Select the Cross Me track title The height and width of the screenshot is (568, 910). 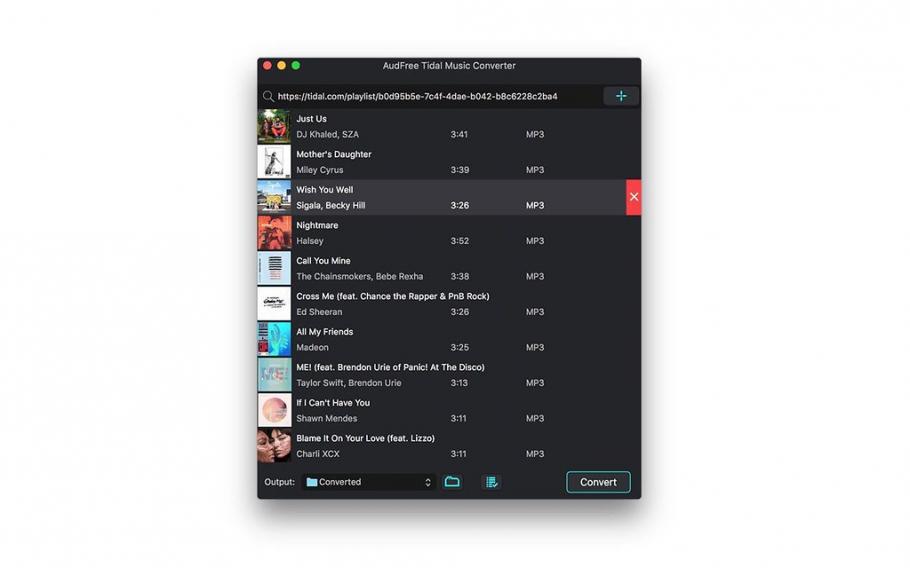tap(393, 296)
